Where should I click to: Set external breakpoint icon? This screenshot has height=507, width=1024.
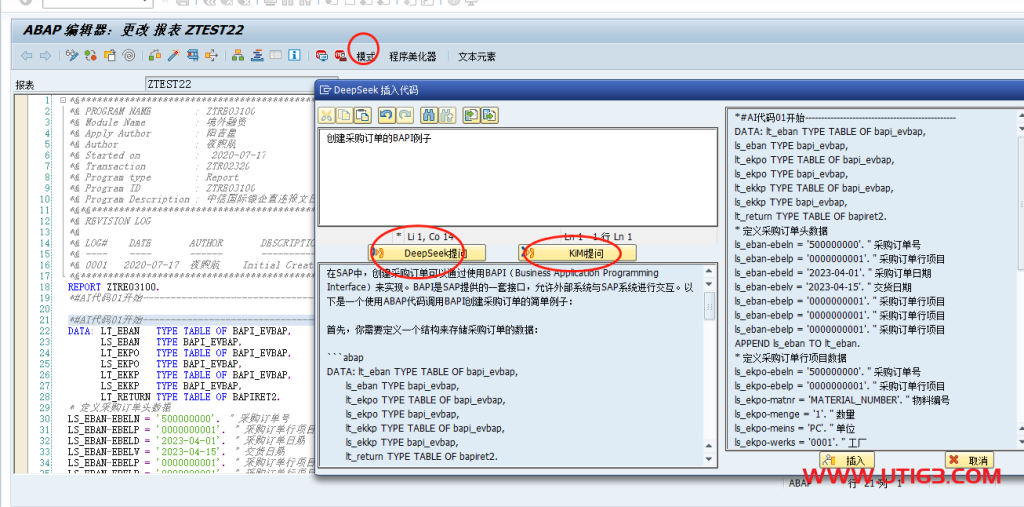340,56
